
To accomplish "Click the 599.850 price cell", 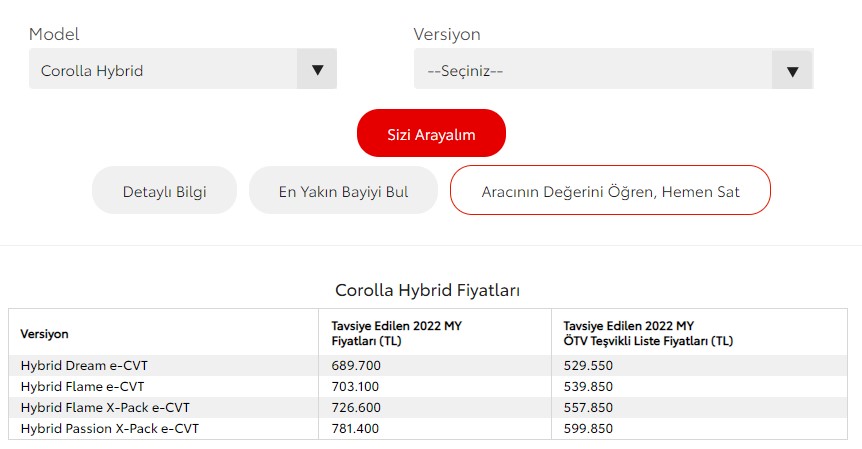I will [588, 428].
